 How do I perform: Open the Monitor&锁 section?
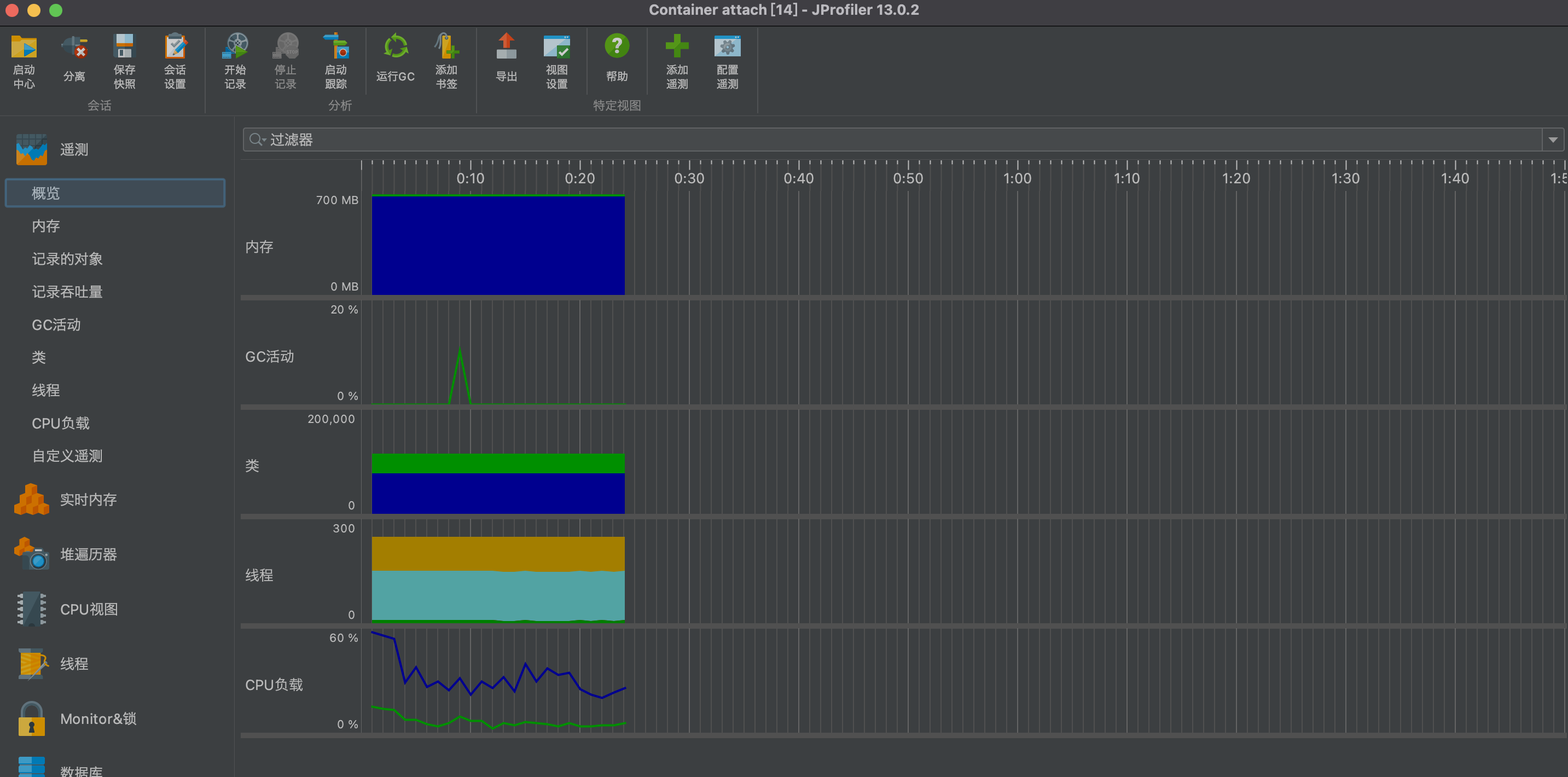click(x=97, y=719)
